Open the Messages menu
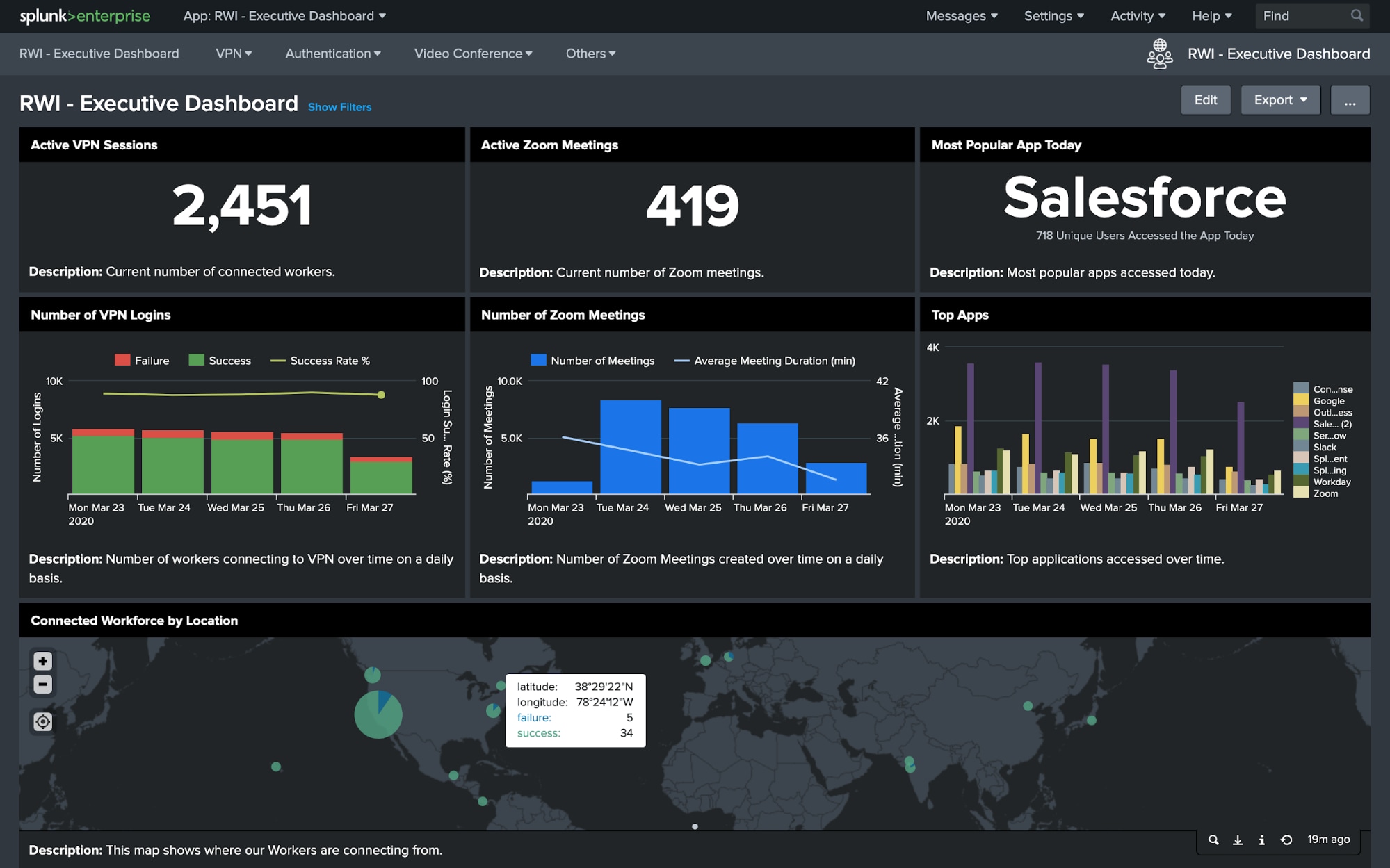 [x=962, y=15]
